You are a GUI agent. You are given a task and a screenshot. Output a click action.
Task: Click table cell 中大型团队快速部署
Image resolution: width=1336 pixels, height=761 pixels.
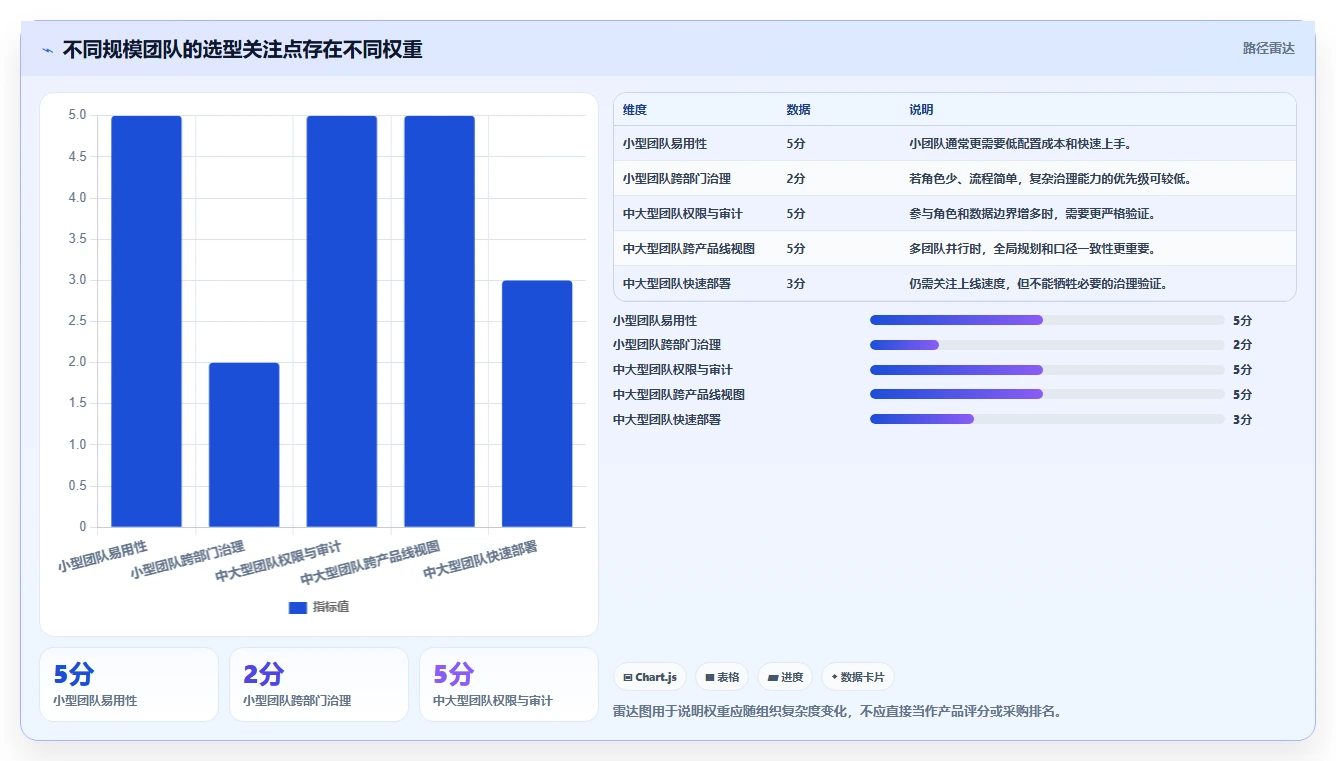(x=677, y=284)
